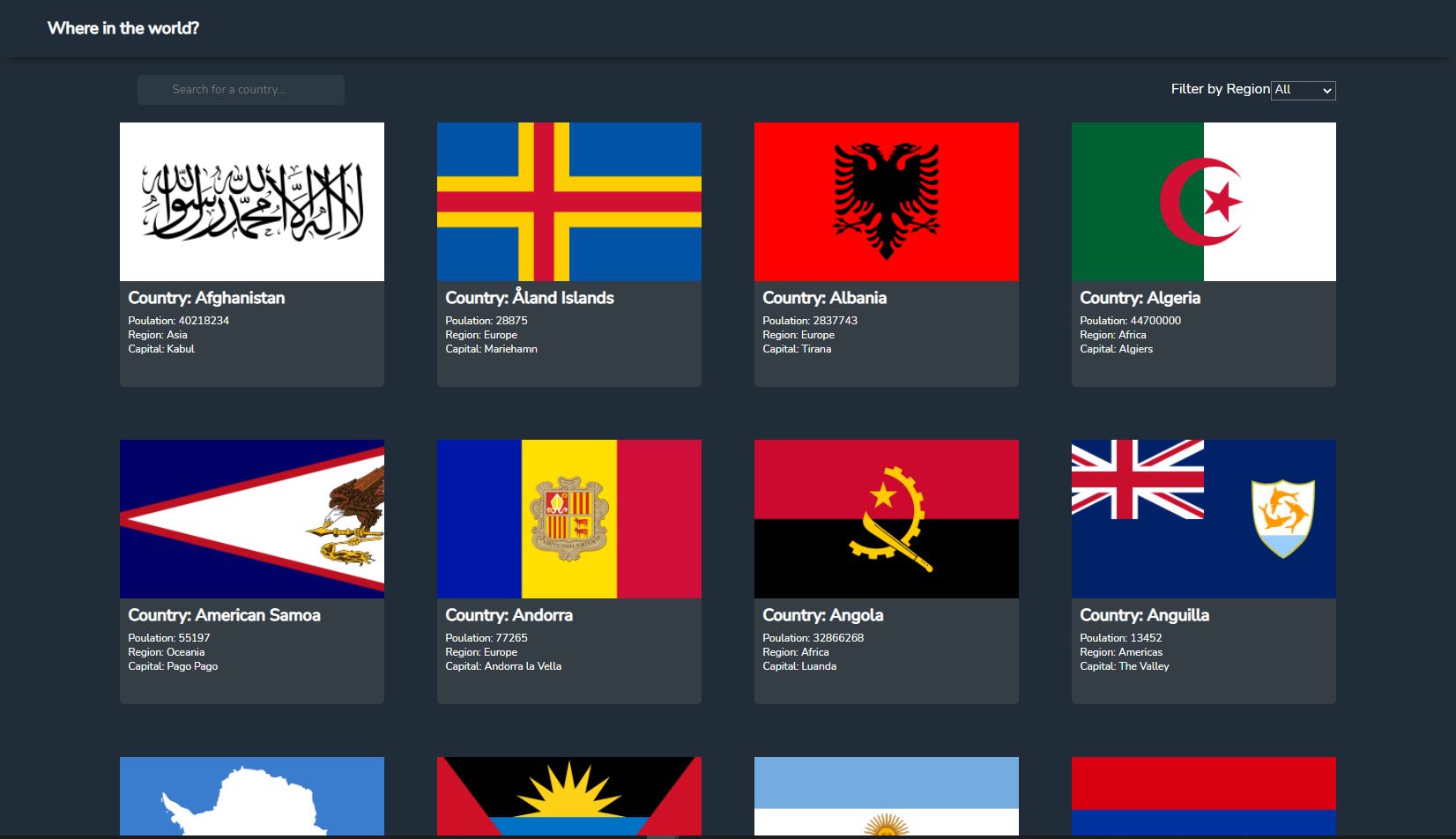Click 'Country: Andorra' heading
1456x839 pixels.
point(509,615)
